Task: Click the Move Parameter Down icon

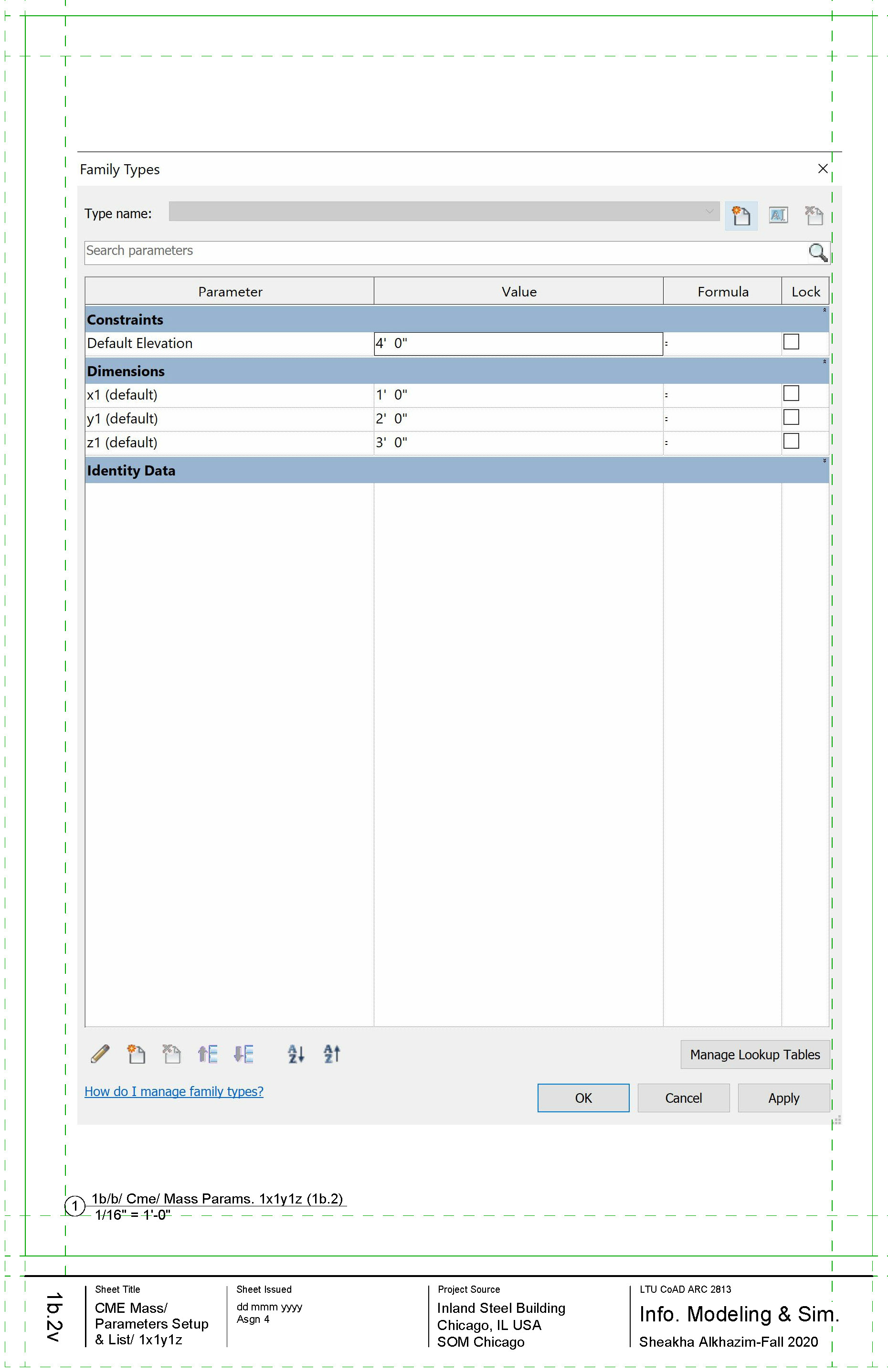Action: point(243,1054)
